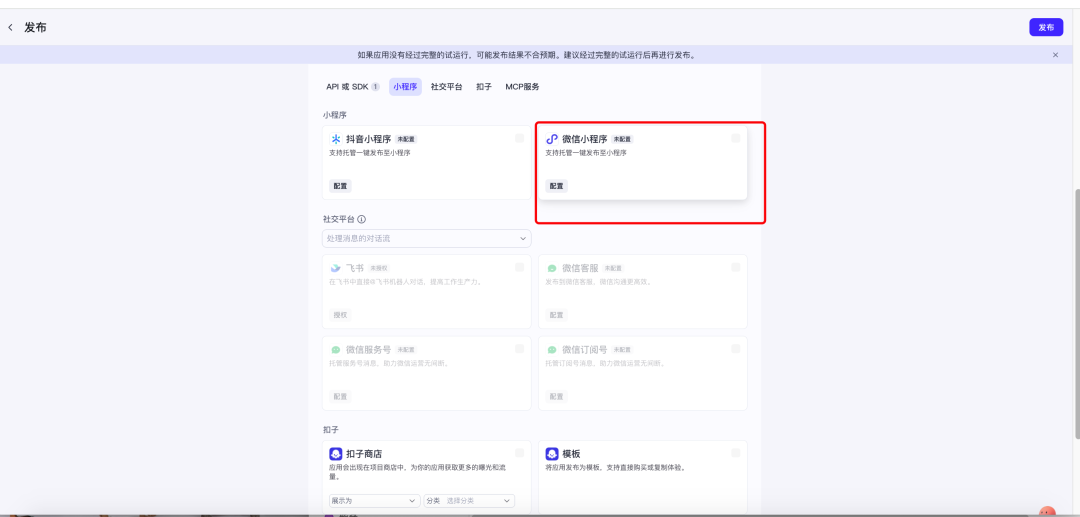Switch to the MCP服务 tab

click(x=522, y=87)
